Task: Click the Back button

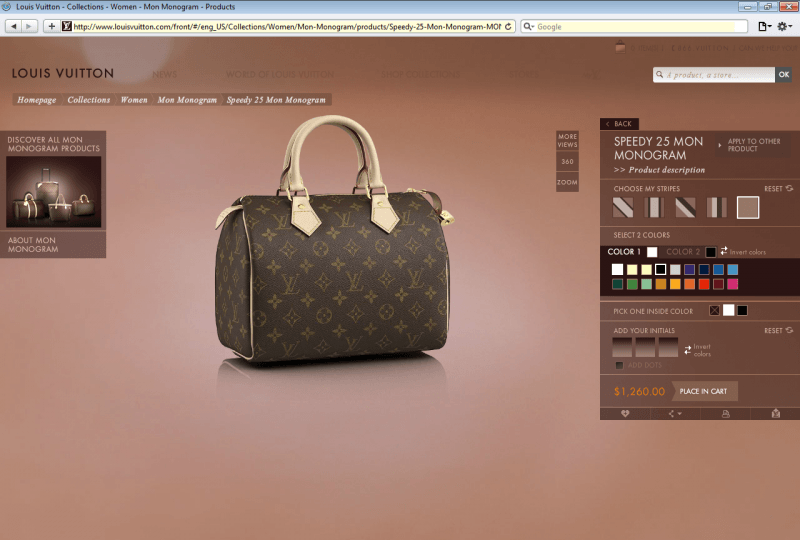Action: click(619, 124)
